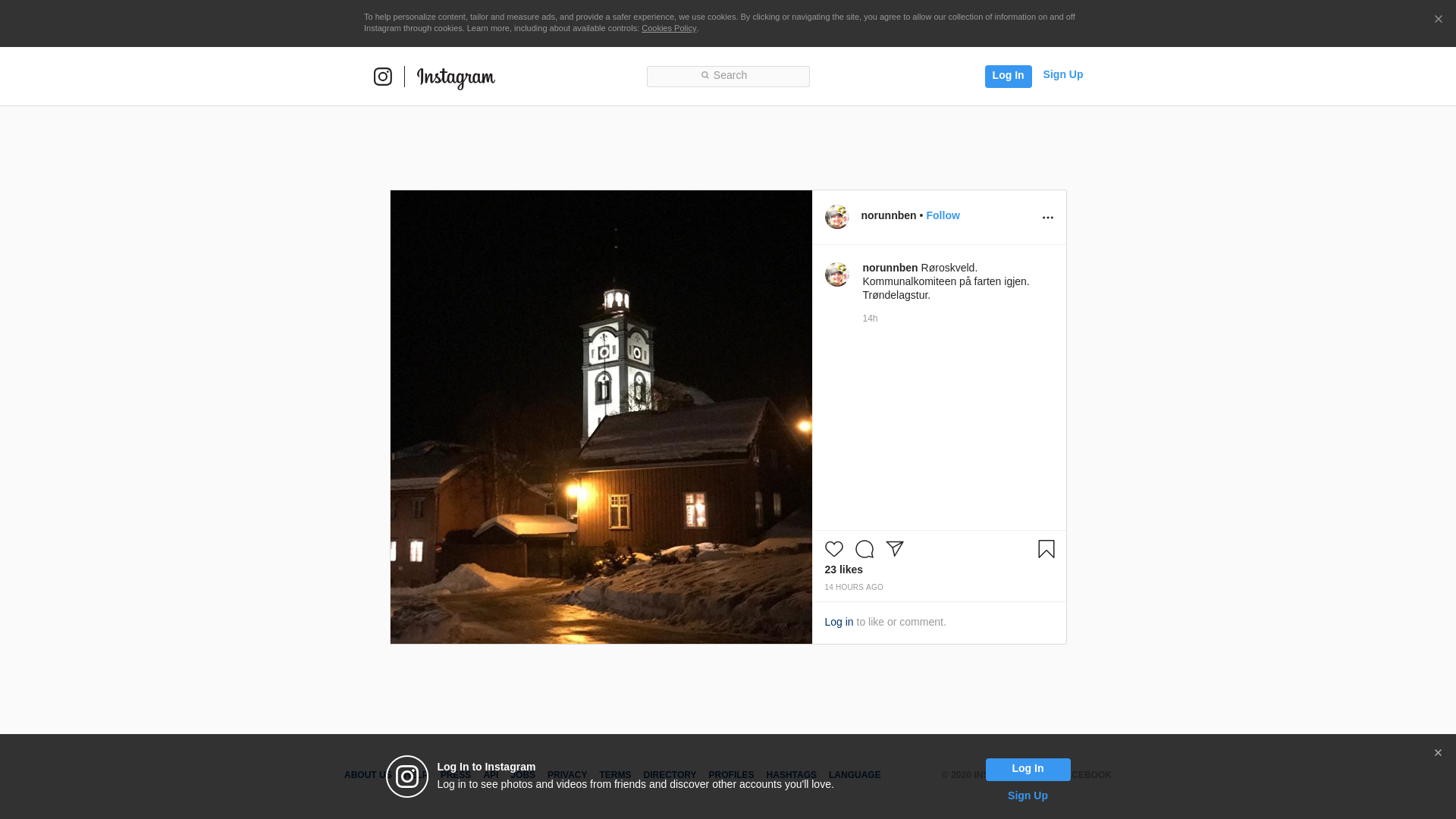The image size is (1456, 819).
Task: Click the 14 HOURS AGO timestamp
Action: coord(854,588)
